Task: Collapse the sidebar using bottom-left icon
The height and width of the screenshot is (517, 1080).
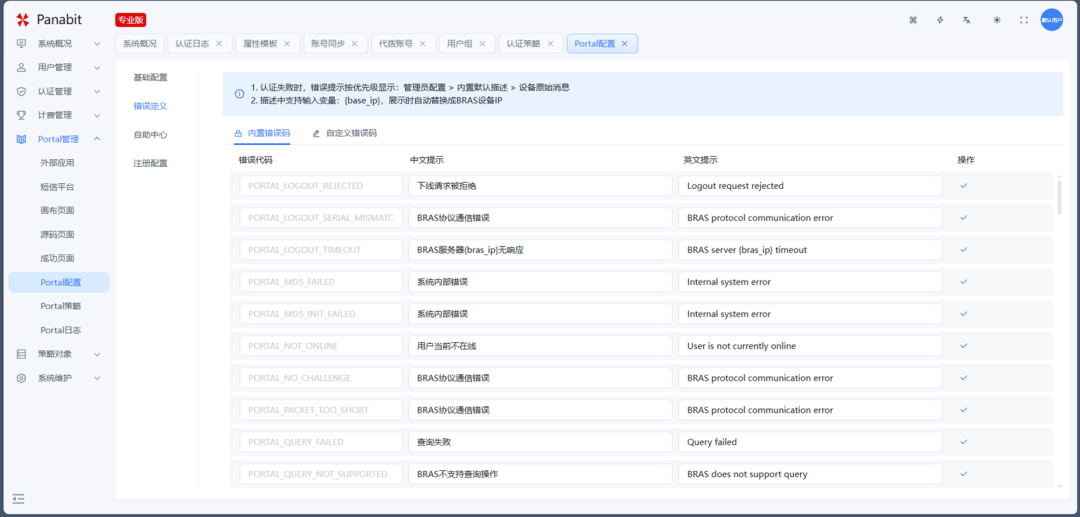Action: [x=19, y=498]
